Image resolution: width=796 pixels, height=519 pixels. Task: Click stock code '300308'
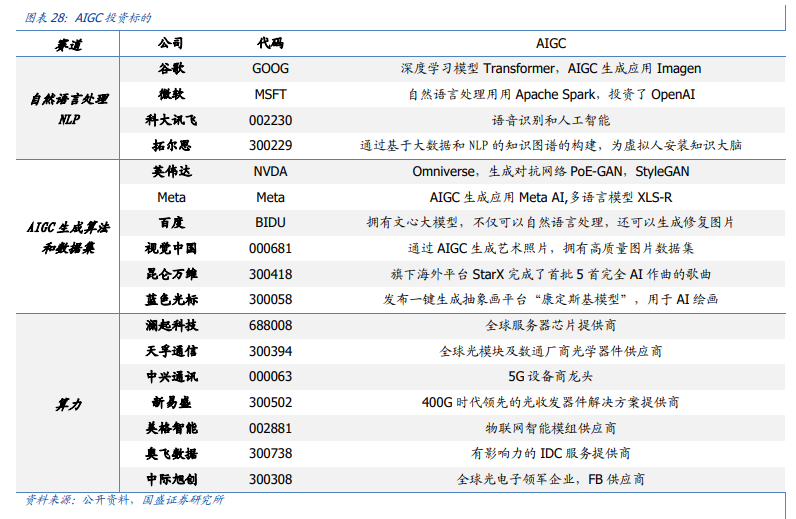click(270, 479)
